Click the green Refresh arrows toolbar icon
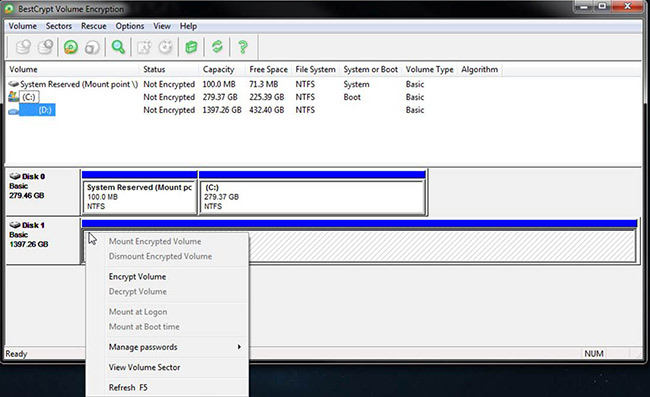Image resolution: width=650 pixels, height=397 pixels. pyautogui.click(x=217, y=47)
